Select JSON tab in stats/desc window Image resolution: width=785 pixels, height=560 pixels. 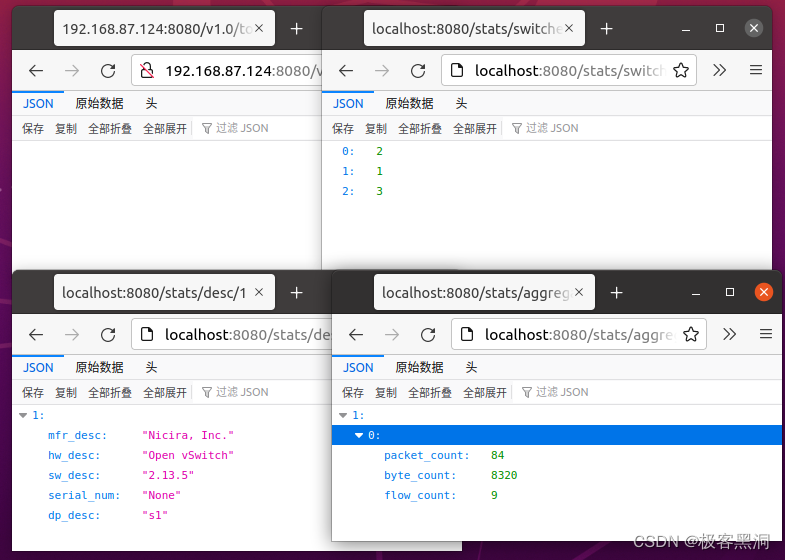point(38,367)
